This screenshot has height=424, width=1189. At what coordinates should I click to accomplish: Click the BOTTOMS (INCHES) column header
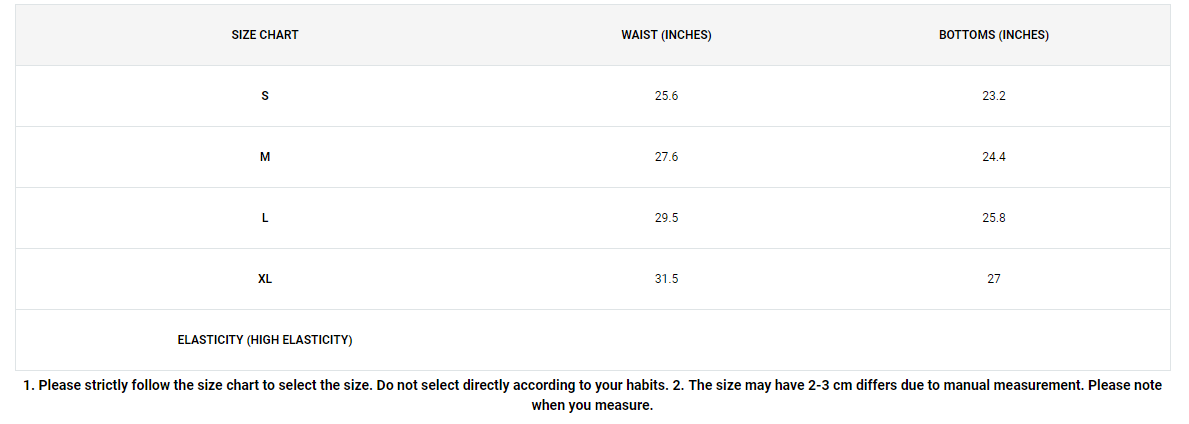993,36
